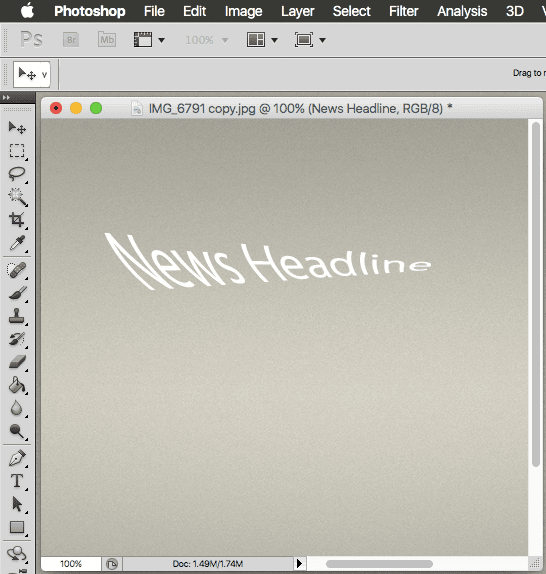Select the Dodge tool
Image resolution: width=546 pixels, height=574 pixels.
[x=17, y=431]
